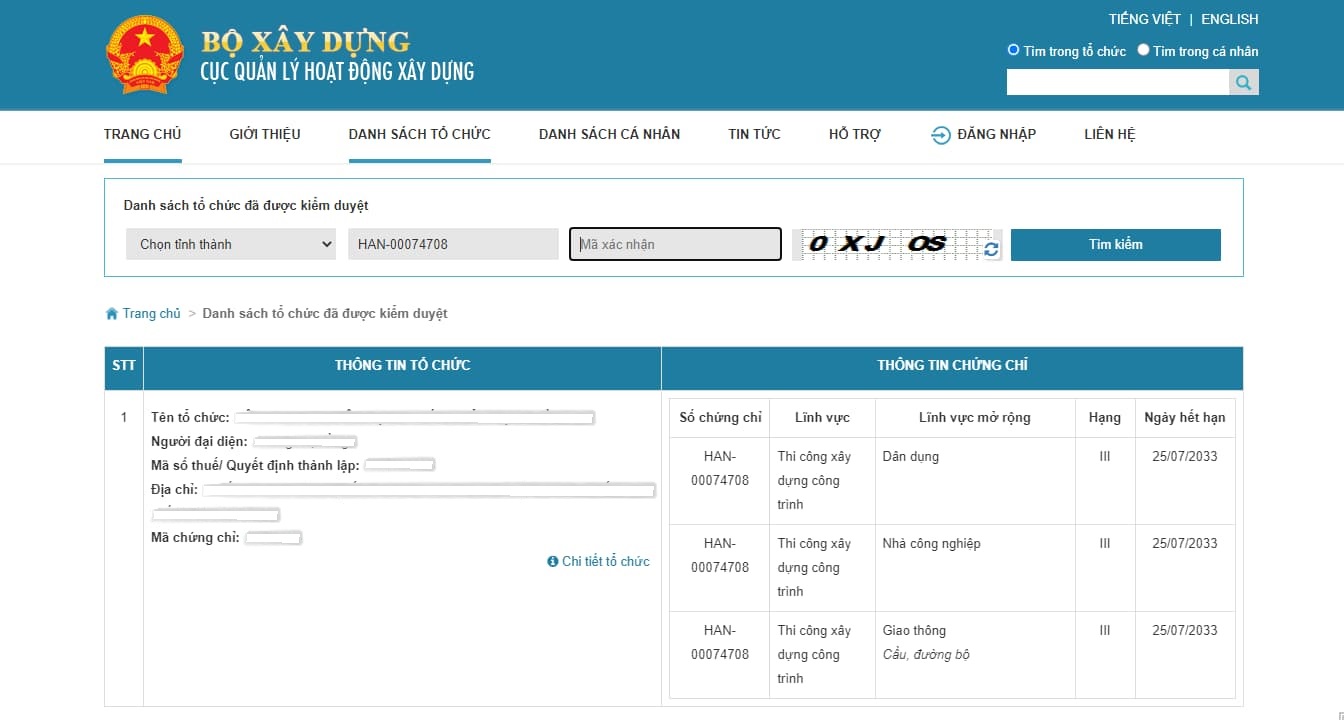
Task: Open the TIN TỨC menu item
Action: pos(754,134)
